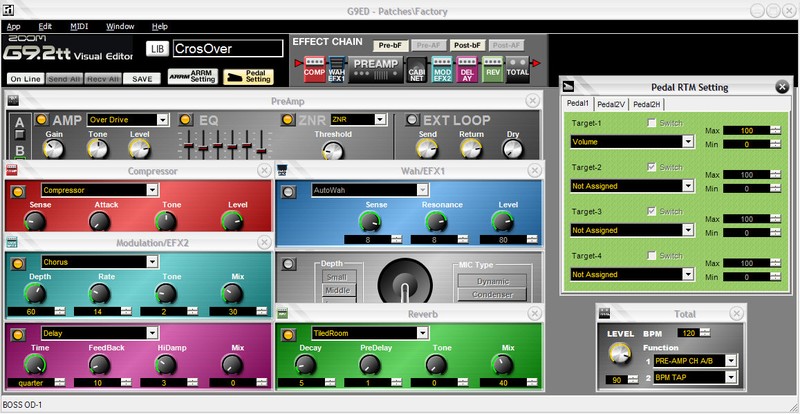800x414 pixels.
Task: Open the Function 1 PRE-AMP CH A/B dropdown
Action: 732,361
